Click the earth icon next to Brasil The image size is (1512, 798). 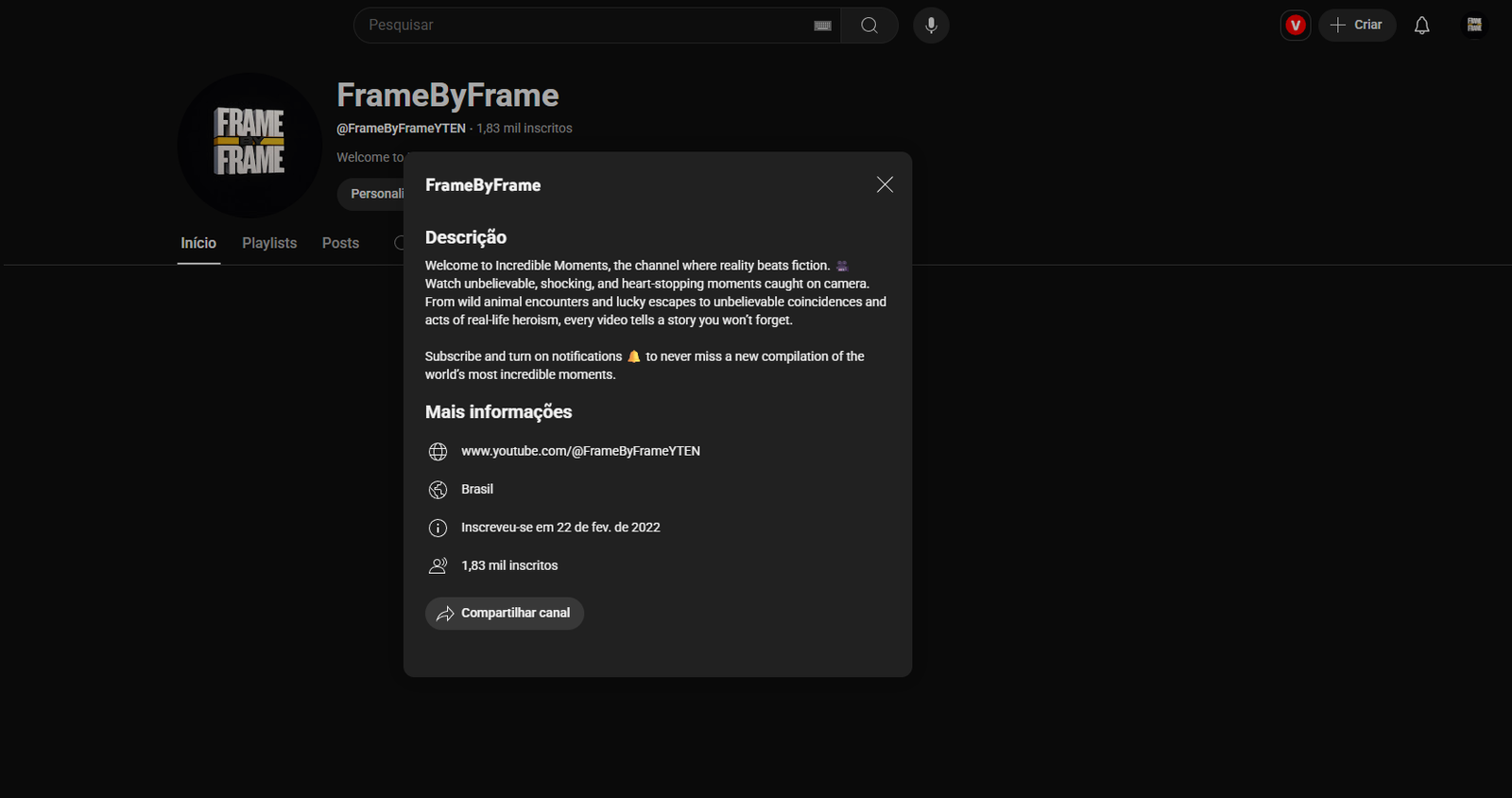pyautogui.click(x=438, y=490)
